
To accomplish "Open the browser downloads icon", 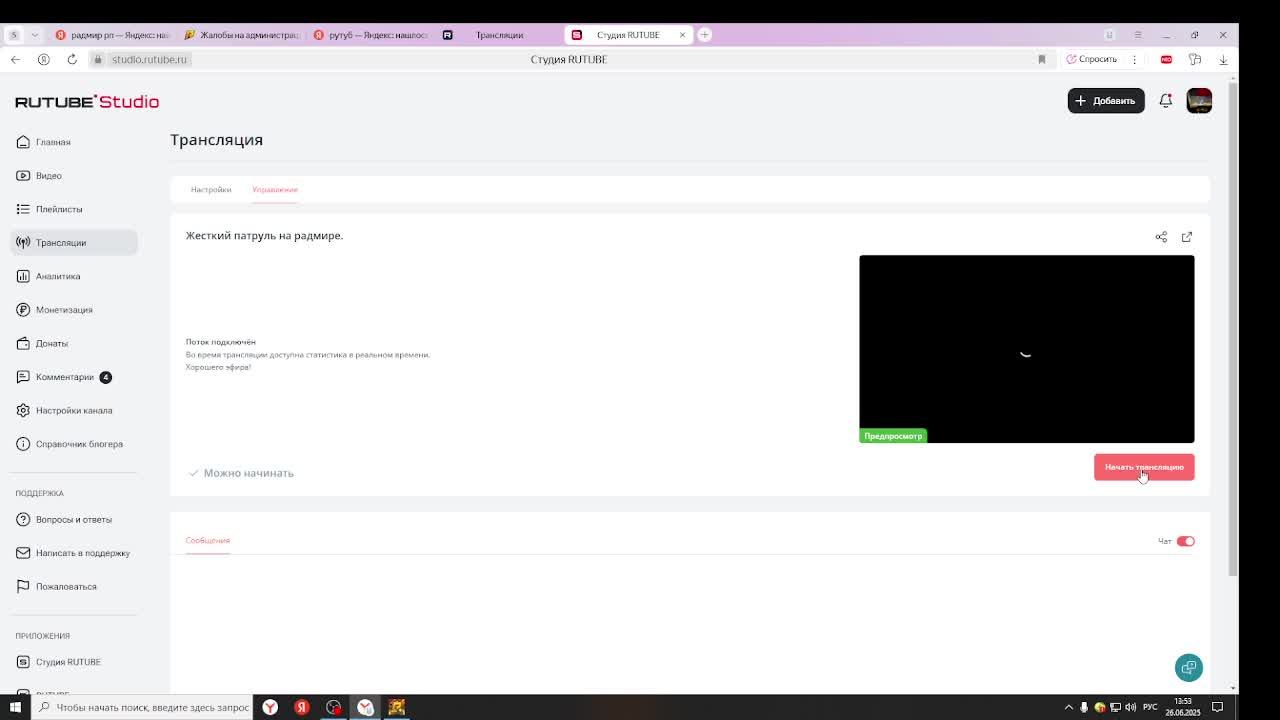I will coord(1223,59).
